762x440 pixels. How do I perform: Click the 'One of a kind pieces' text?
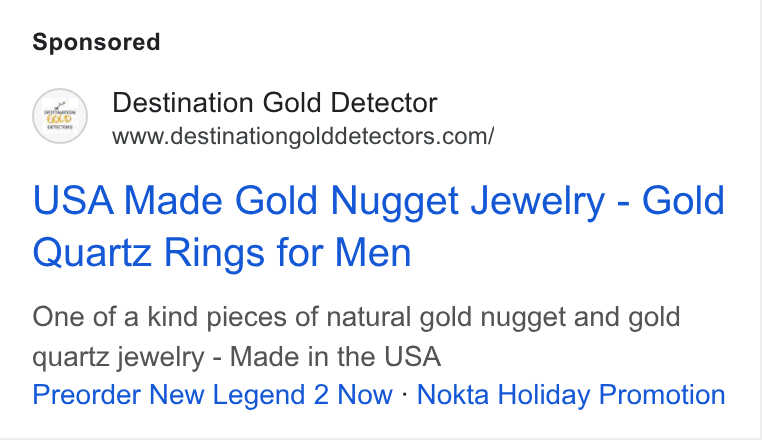pyautogui.click(x=175, y=317)
